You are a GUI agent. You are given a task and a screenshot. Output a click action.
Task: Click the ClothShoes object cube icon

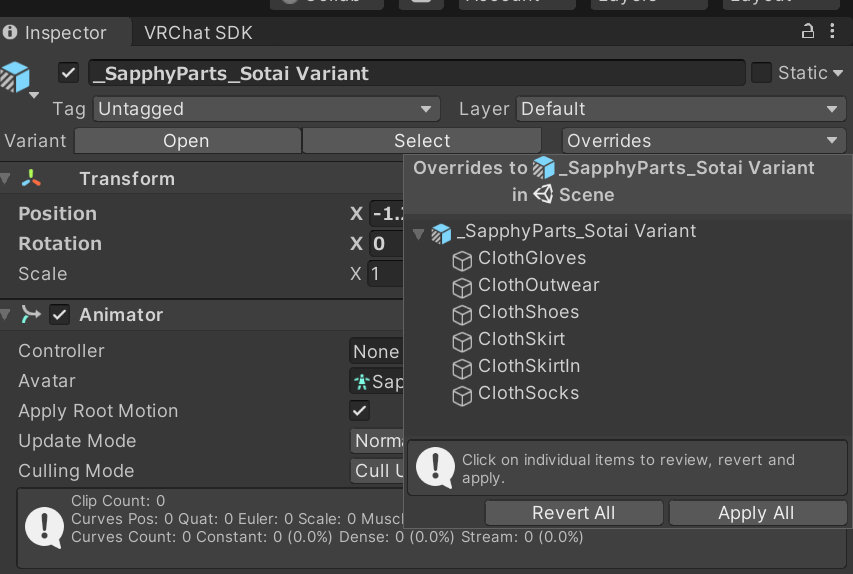click(x=462, y=314)
